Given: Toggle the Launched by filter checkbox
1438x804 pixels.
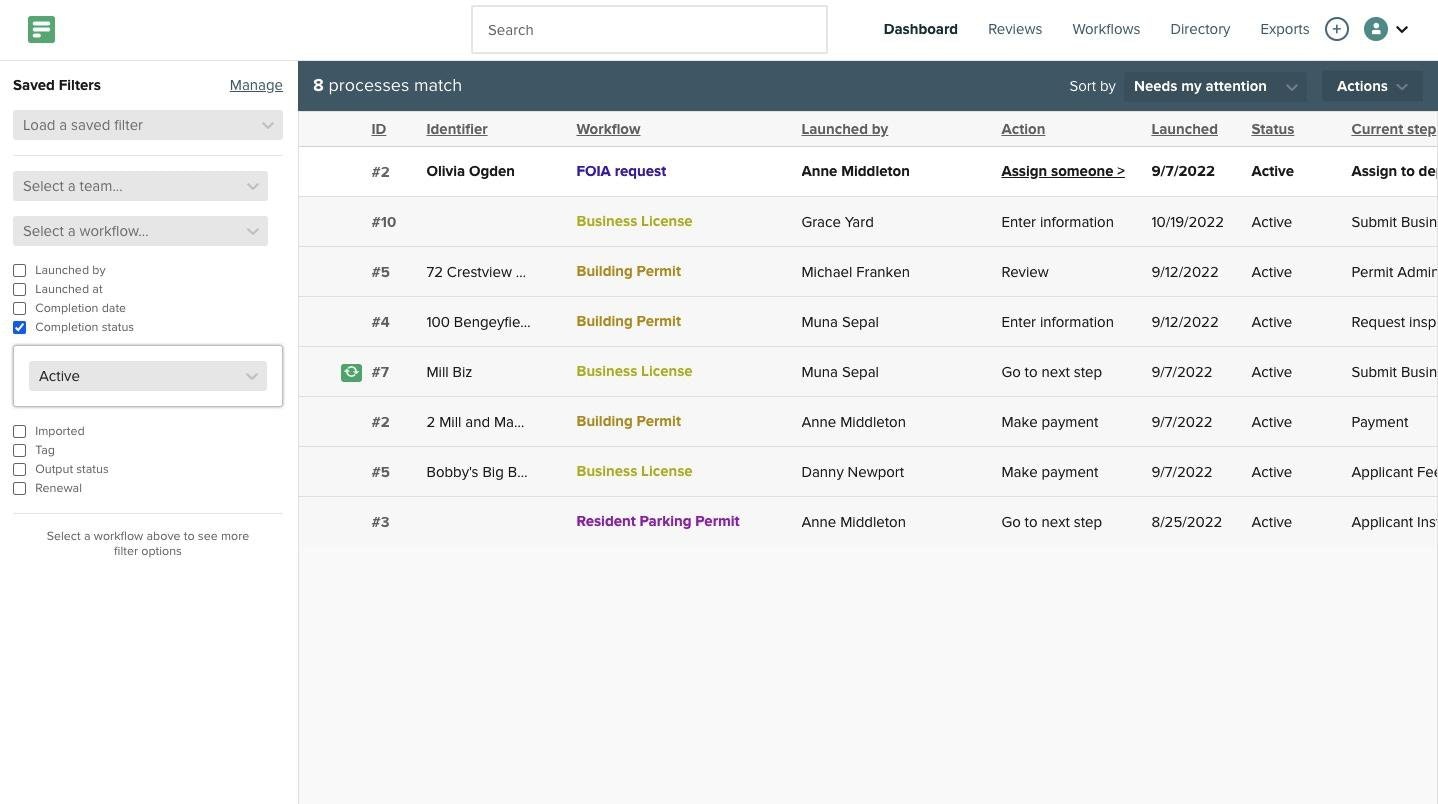Looking at the screenshot, I should coord(19,270).
